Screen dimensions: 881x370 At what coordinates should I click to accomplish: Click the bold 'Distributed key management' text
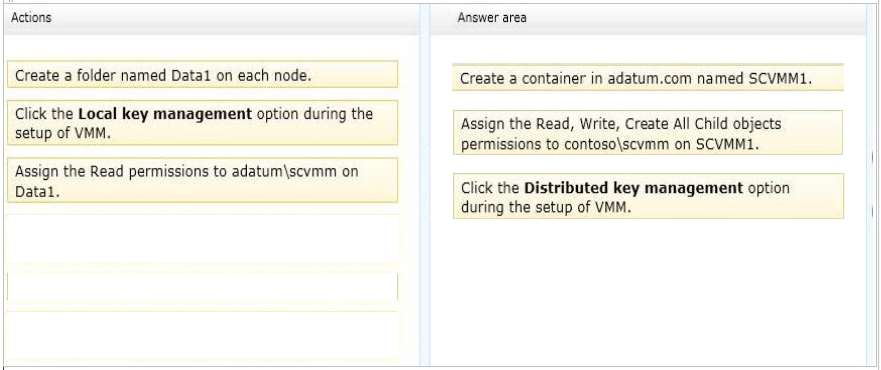(633, 188)
